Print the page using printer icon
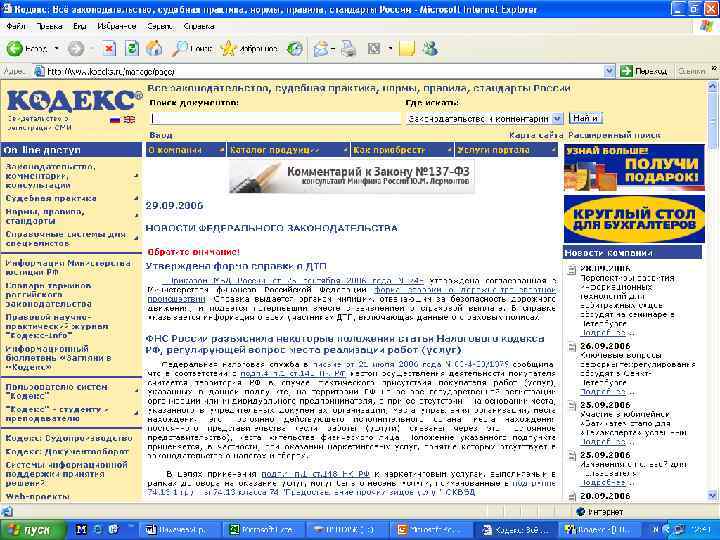 (x=349, y=48)
